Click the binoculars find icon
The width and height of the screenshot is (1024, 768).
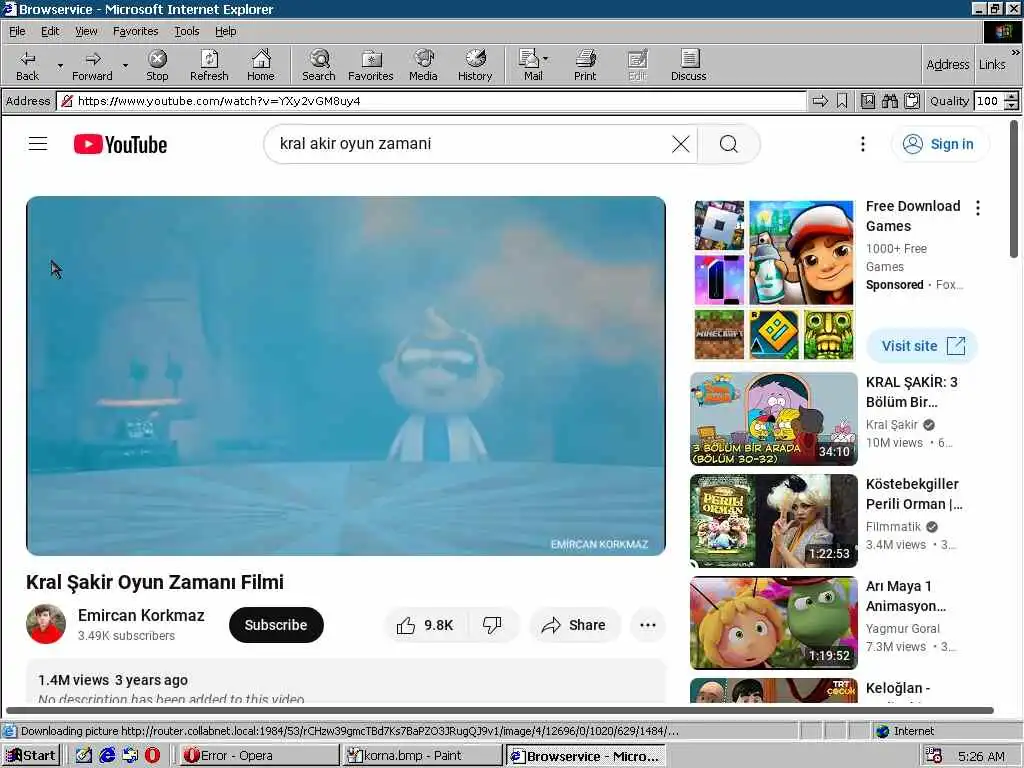click(x=889, y=101)
